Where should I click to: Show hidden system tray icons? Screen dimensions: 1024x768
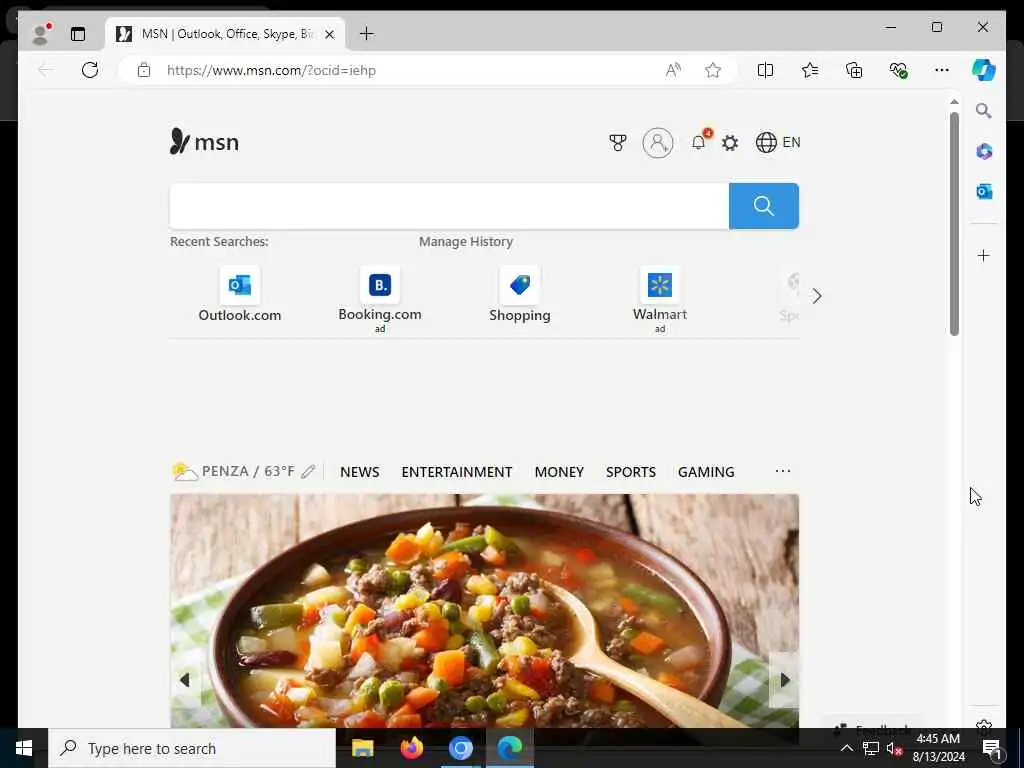[x=846, y=748]
